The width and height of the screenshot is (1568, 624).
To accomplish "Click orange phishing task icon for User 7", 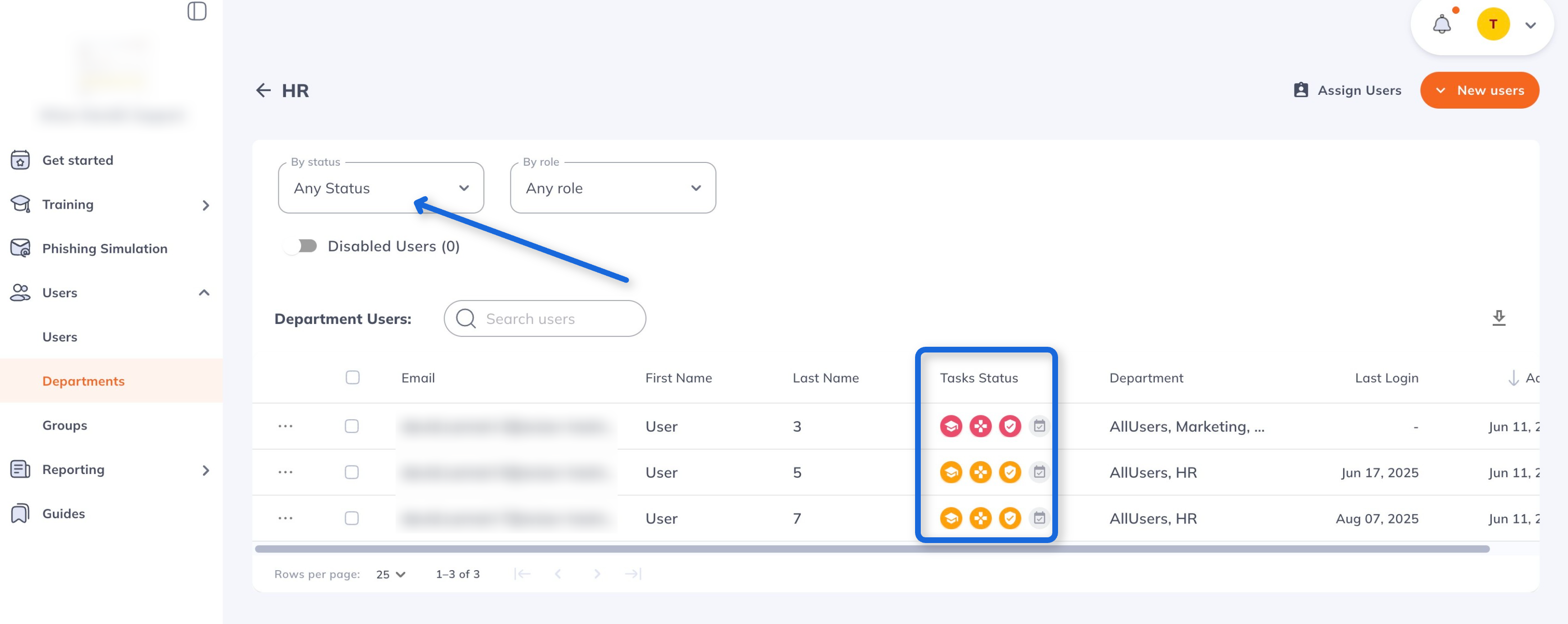I will click(980, 518).
